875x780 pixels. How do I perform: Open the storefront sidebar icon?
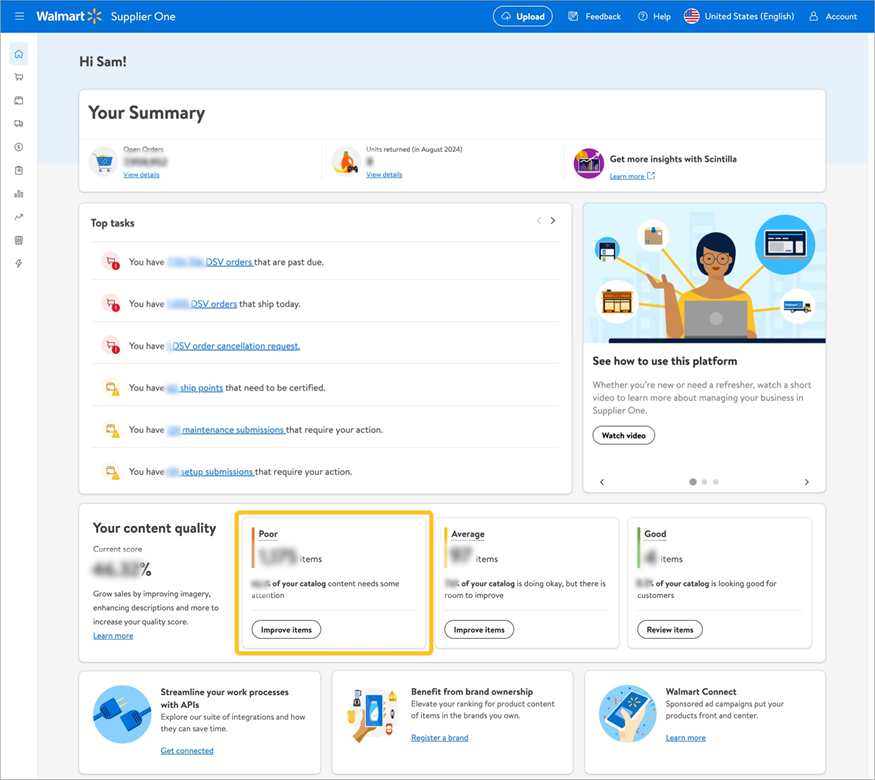click(x=19, y=240)
